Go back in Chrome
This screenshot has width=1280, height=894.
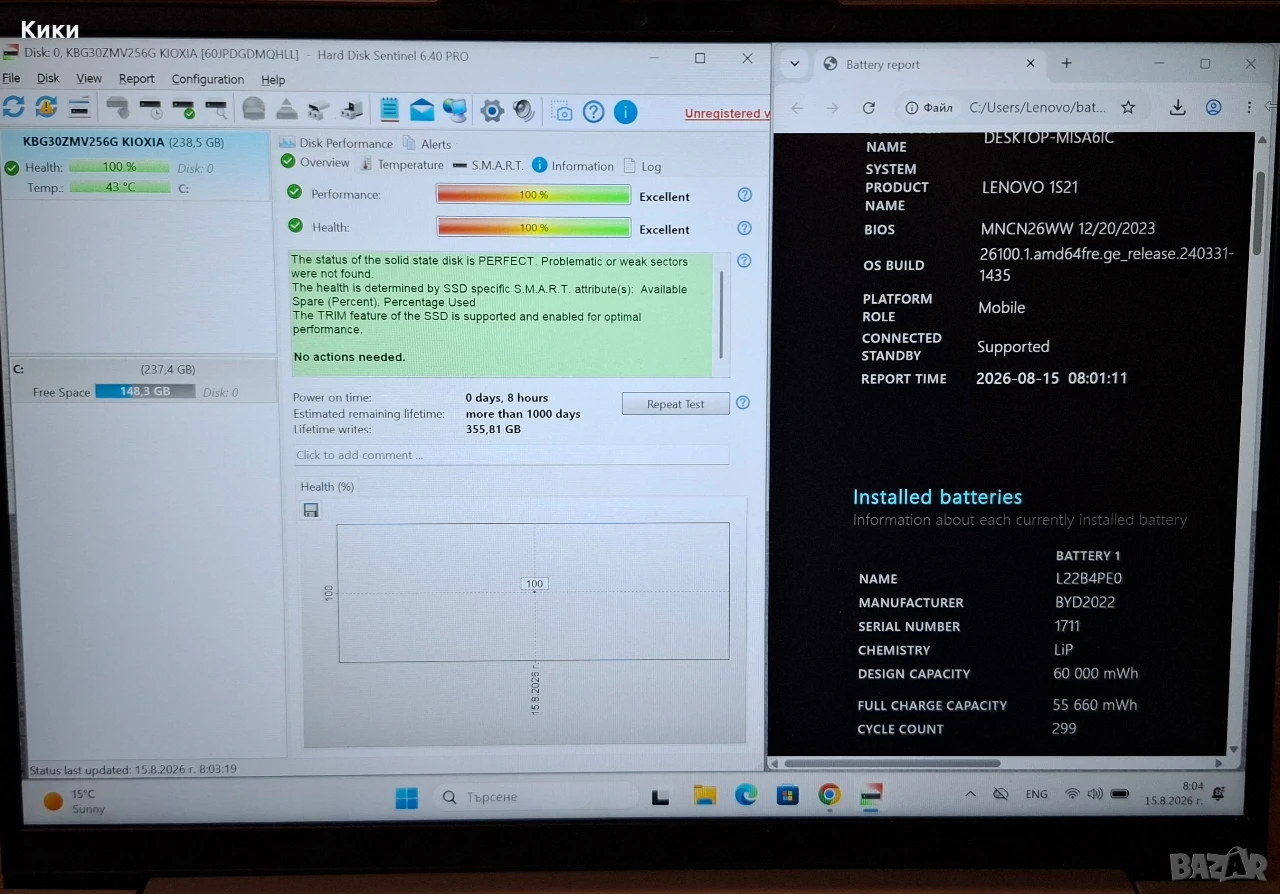[797, 108]
